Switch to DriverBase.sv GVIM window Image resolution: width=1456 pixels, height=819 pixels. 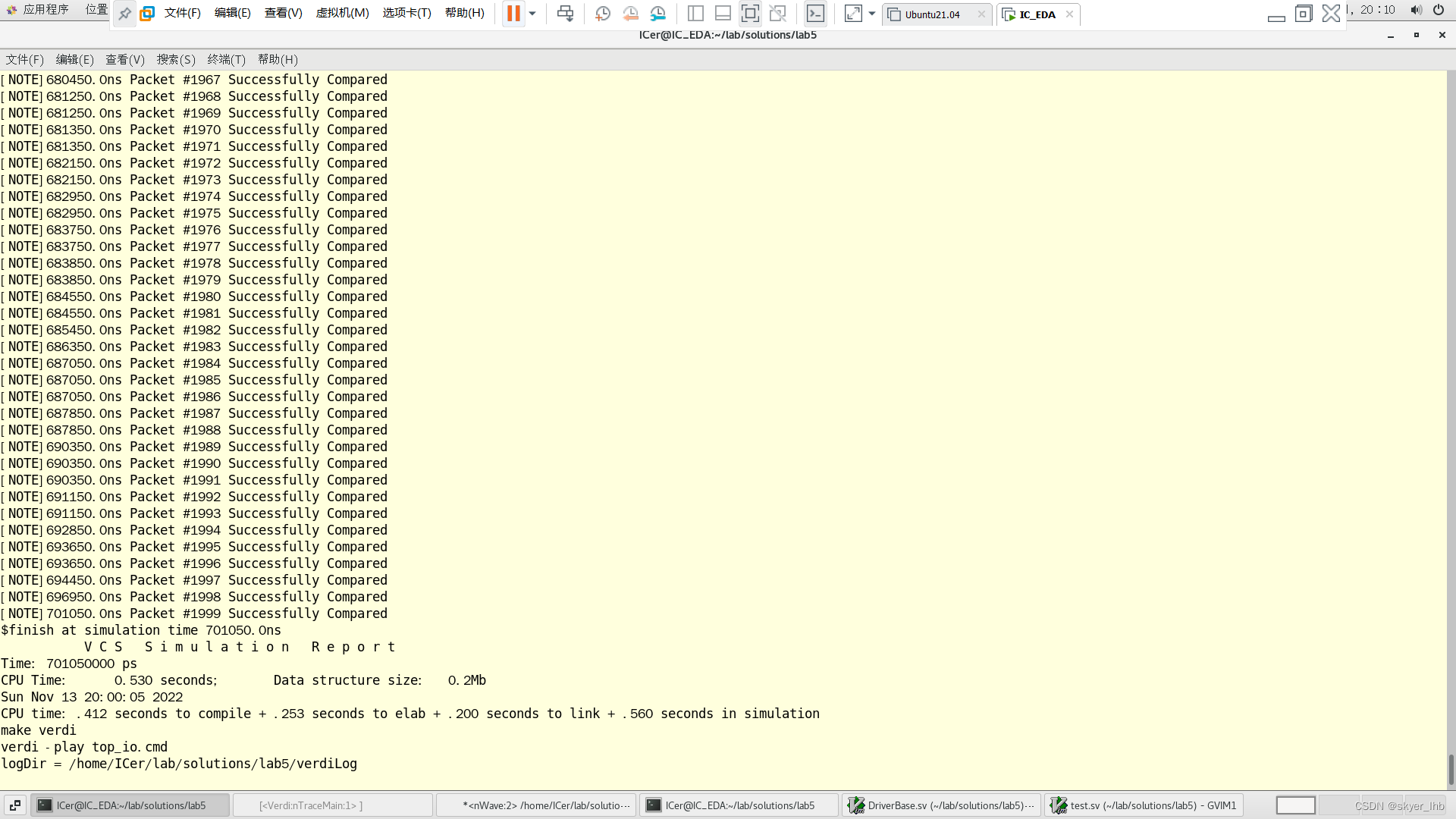coord(941,805)
